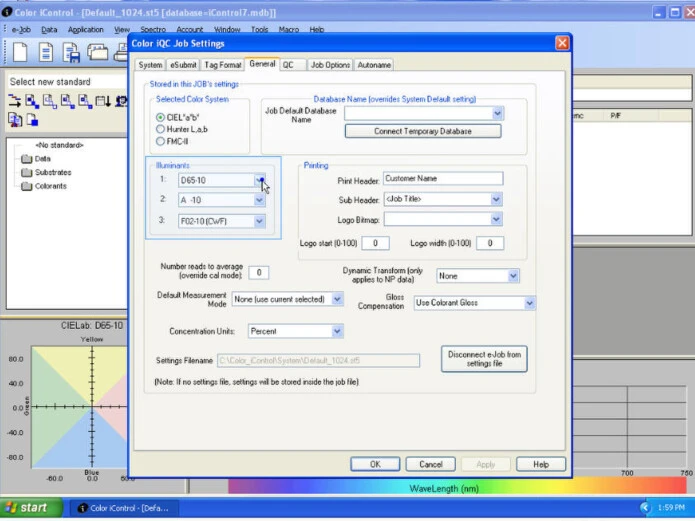The width and height of the screenshot is (695, 521).
Task: Click Connect Temporary Database button
Action: 423,131
